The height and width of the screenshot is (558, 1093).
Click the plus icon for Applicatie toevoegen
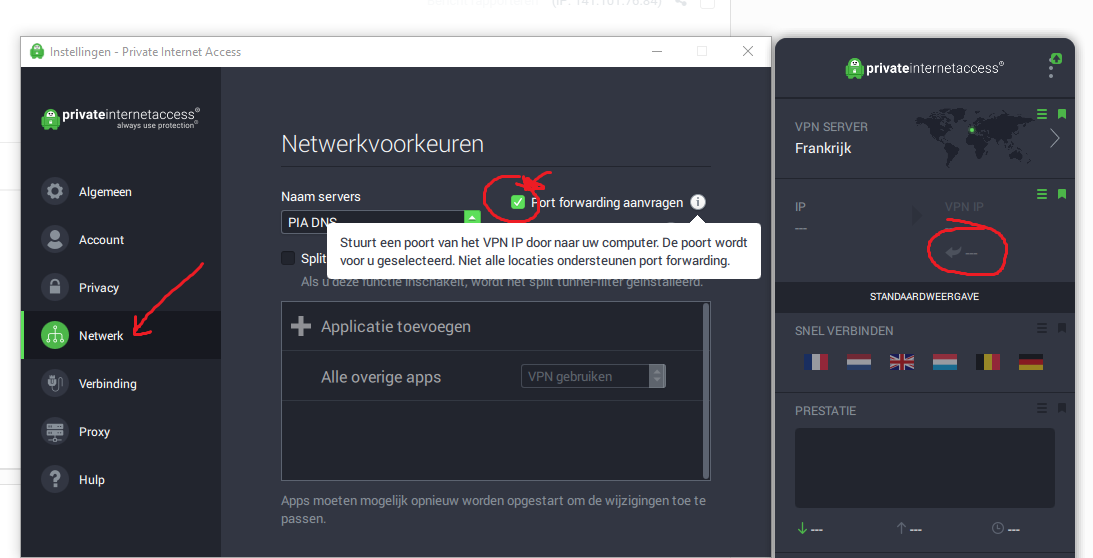click(x=300, y=326)
